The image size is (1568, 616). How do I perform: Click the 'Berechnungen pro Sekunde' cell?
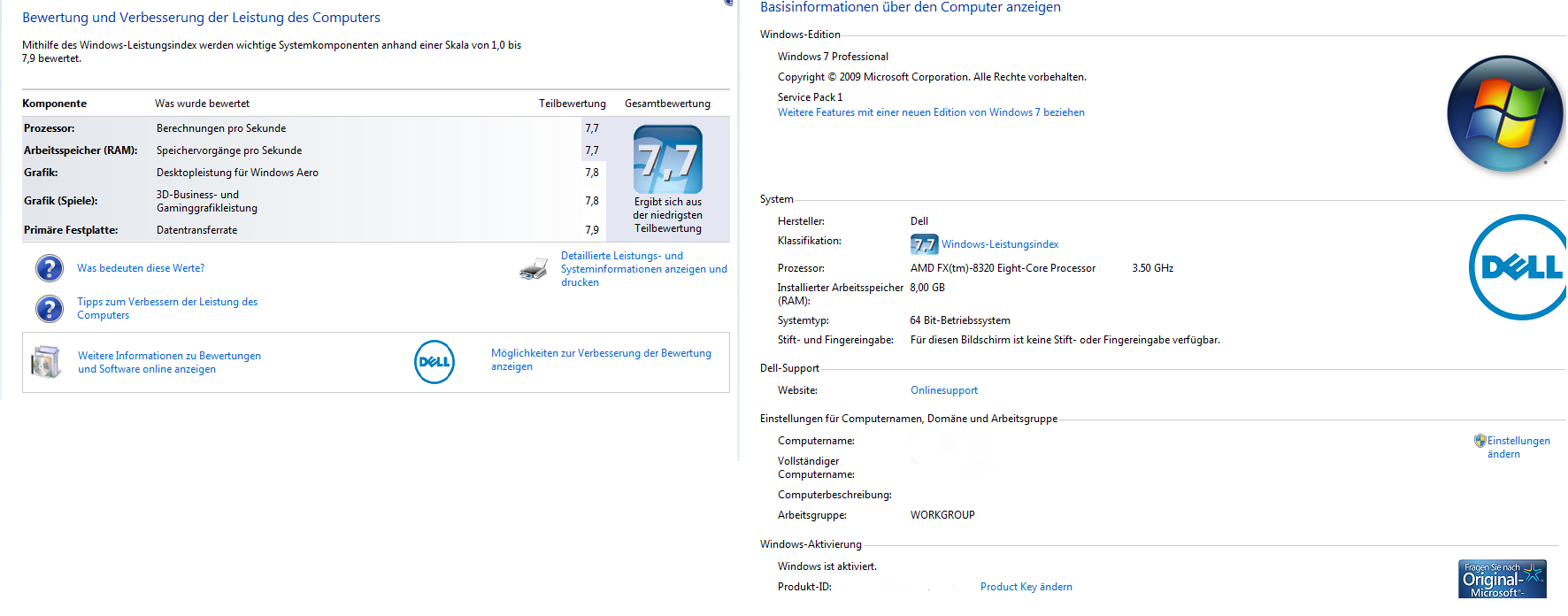(221, 128)
